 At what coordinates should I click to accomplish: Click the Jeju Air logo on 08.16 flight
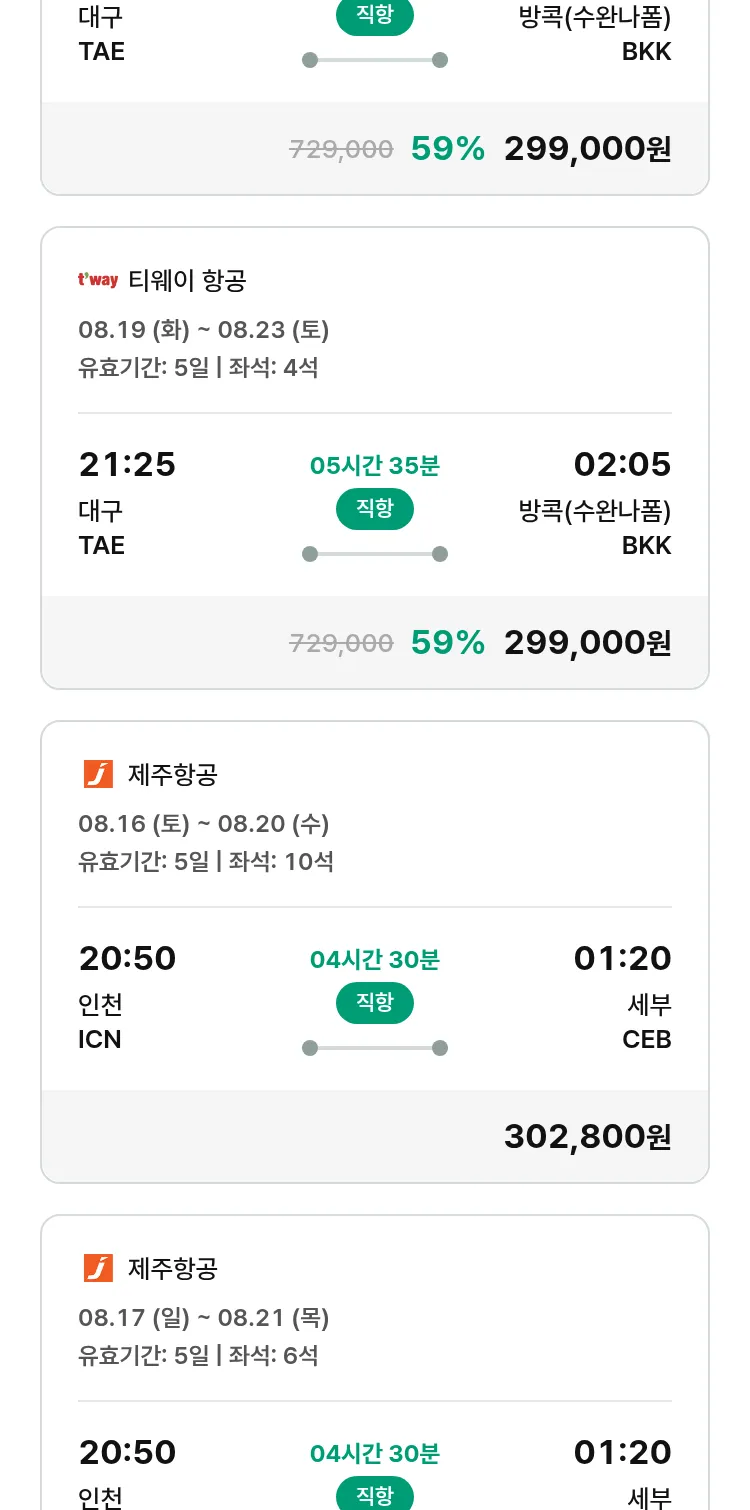[98, 774]
